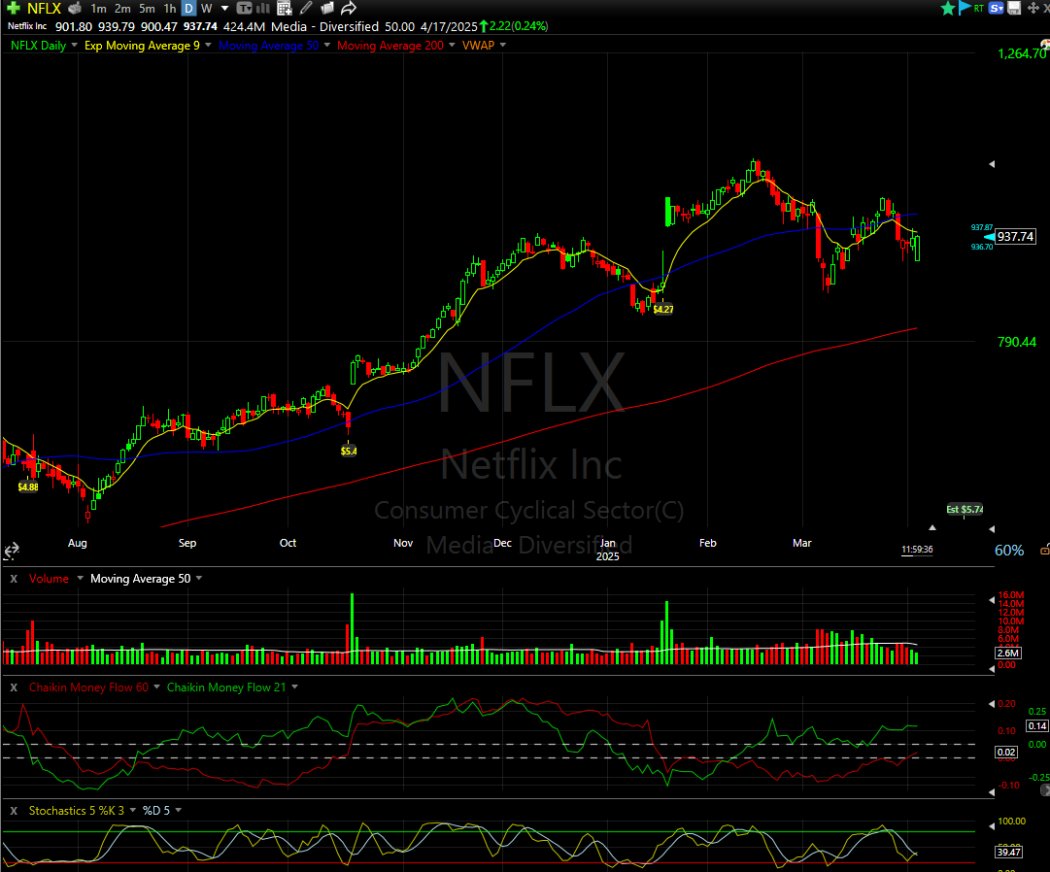Image resolution: width=1050 pixels, height=872 pixels.
Task: Select the D daily timeframe
Action: coord(189,9)
